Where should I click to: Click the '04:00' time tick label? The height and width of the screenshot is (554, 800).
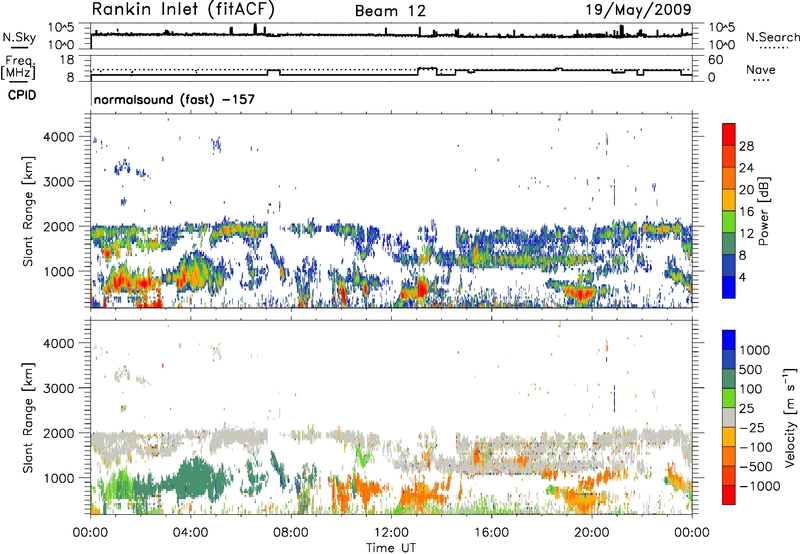[x=190, y=533]
